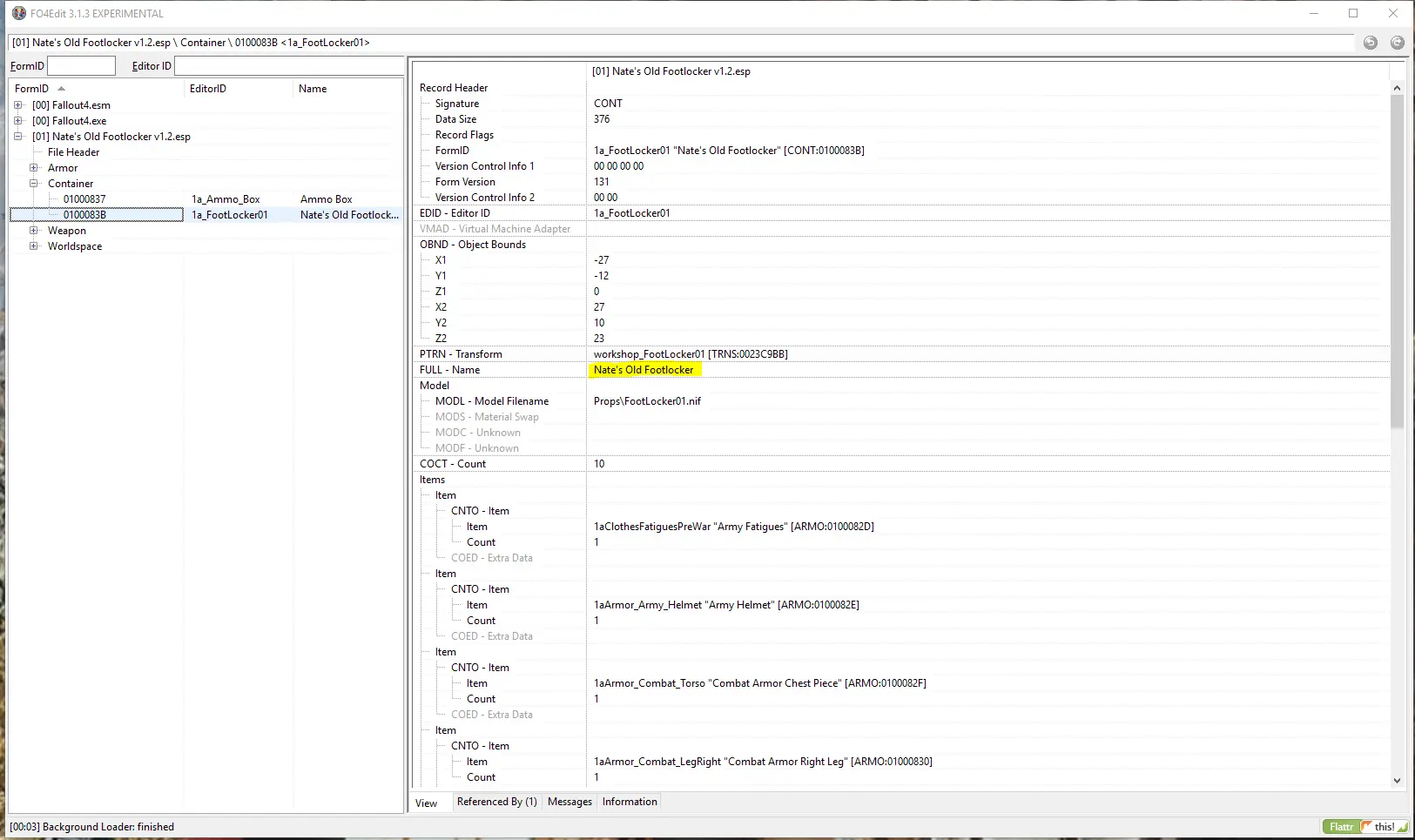Click the COCT - Count row label

click(x=453, y=464)
